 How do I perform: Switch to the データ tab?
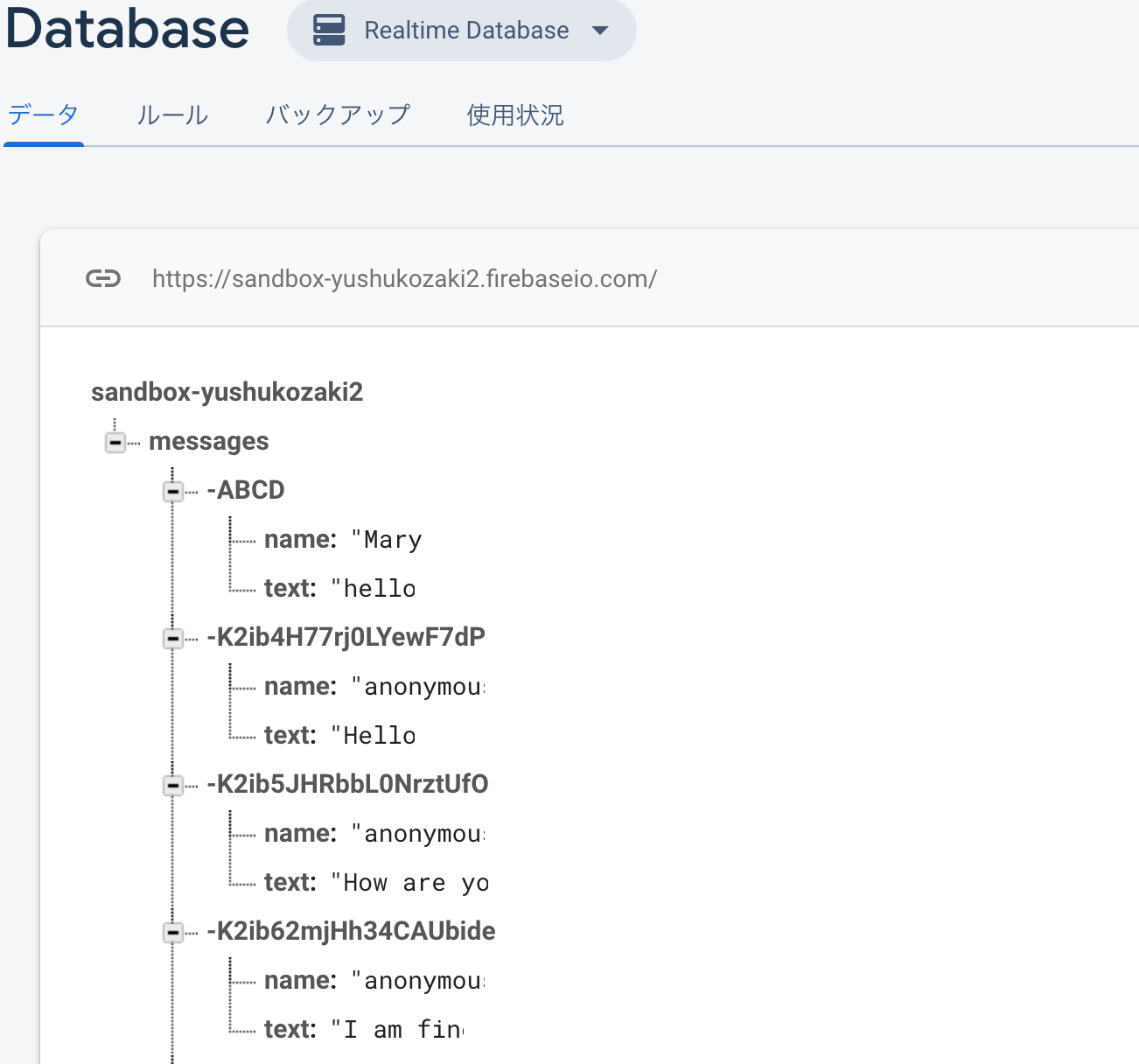coord(44,115)
